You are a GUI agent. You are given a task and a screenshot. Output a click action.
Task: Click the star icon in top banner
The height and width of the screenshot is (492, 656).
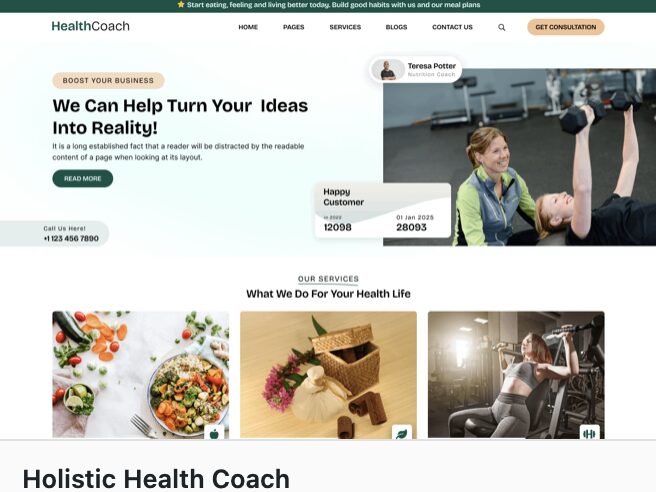(x=181, y=5)
